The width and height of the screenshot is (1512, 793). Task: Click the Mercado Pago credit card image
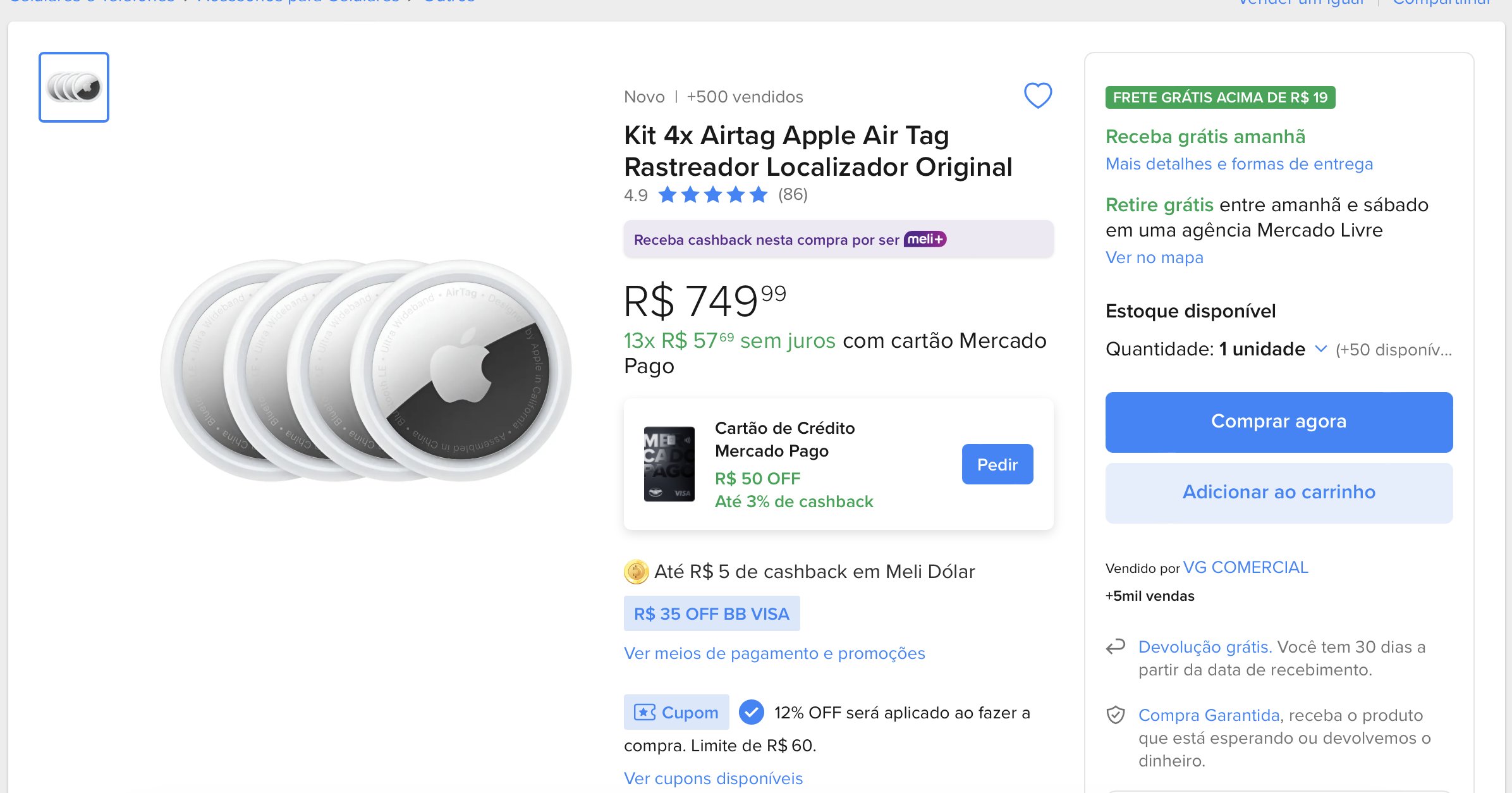click(669, 464)
